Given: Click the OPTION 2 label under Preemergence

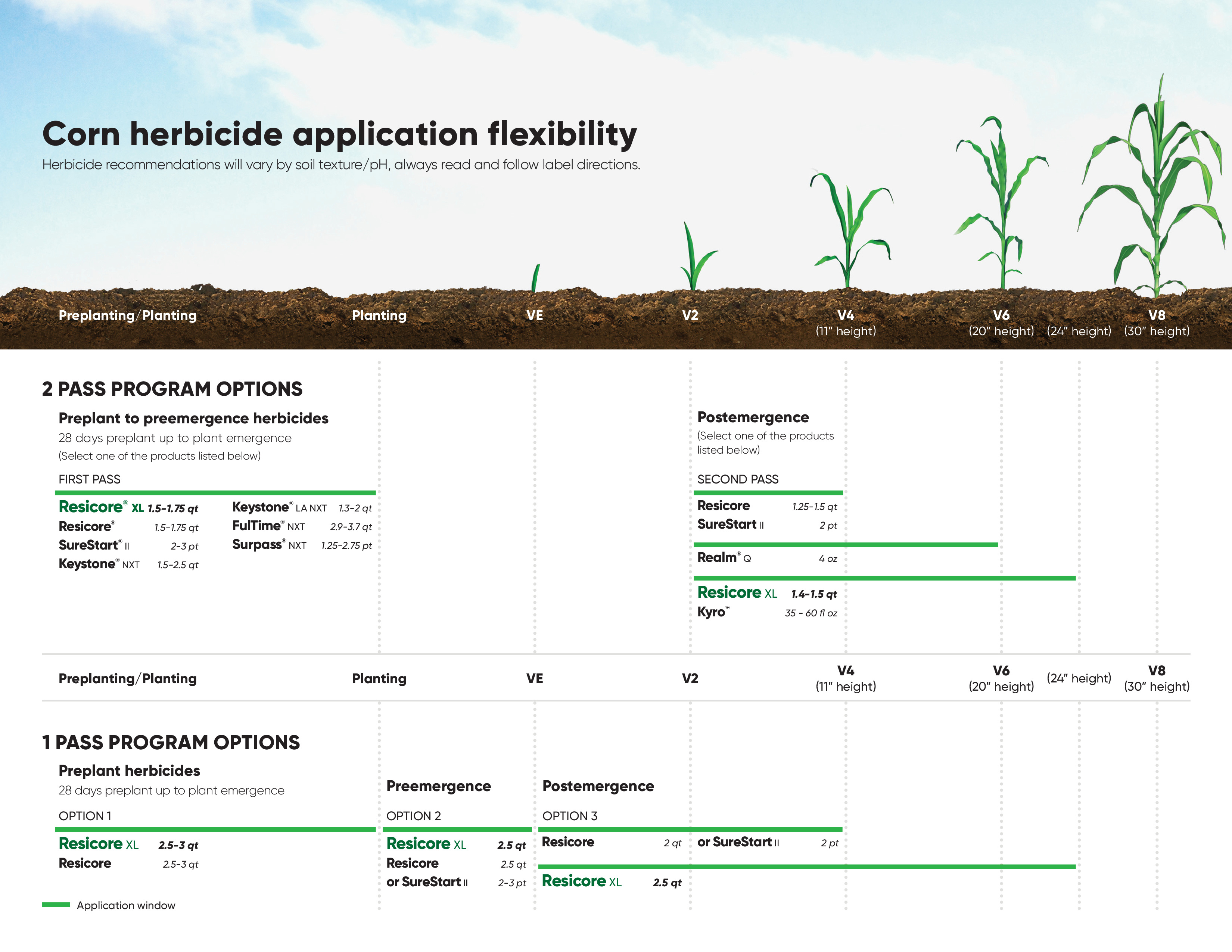Looking at the screenshot, I should (414, 816).
